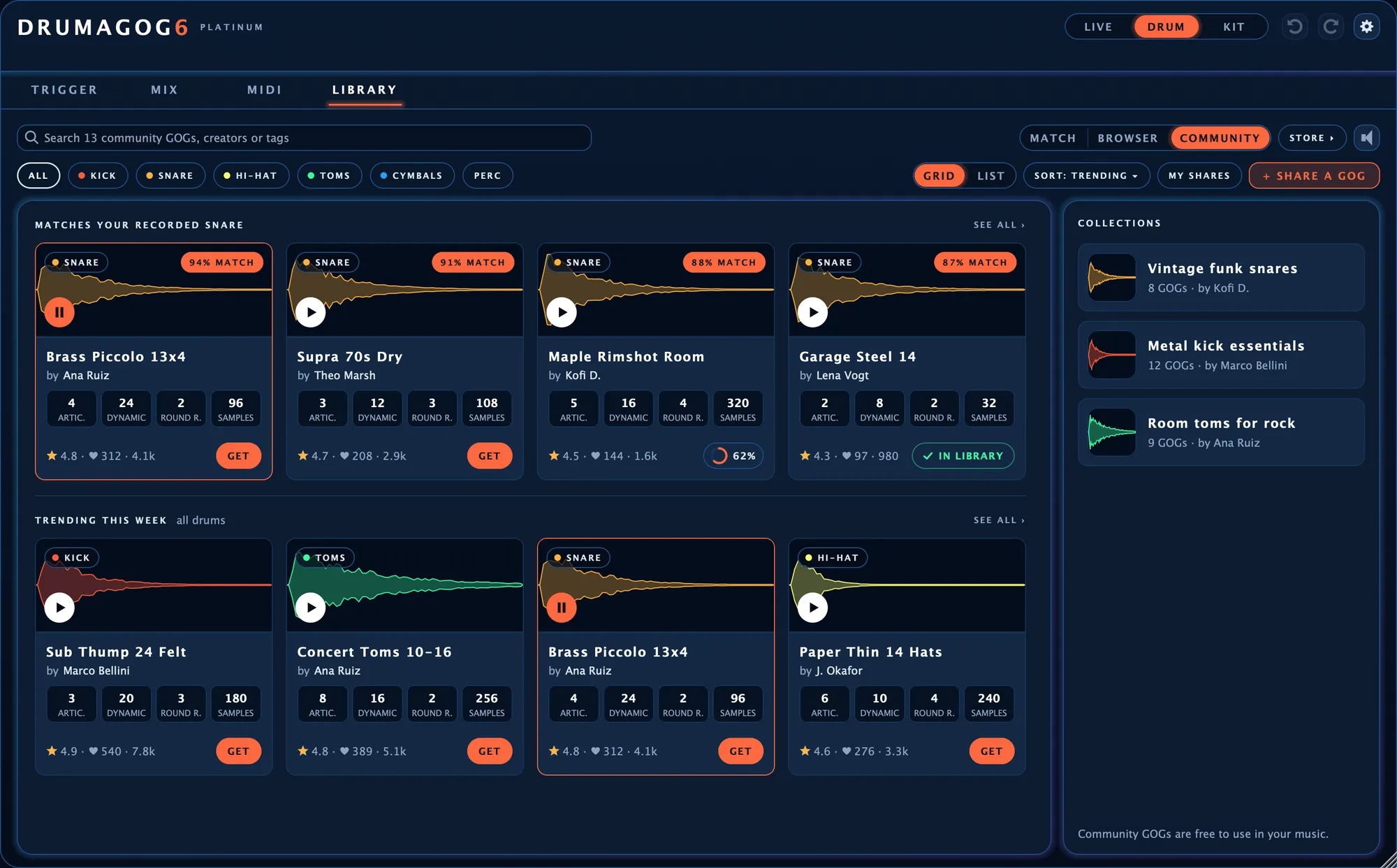Filter by CYMBALS category

(412, 175)
